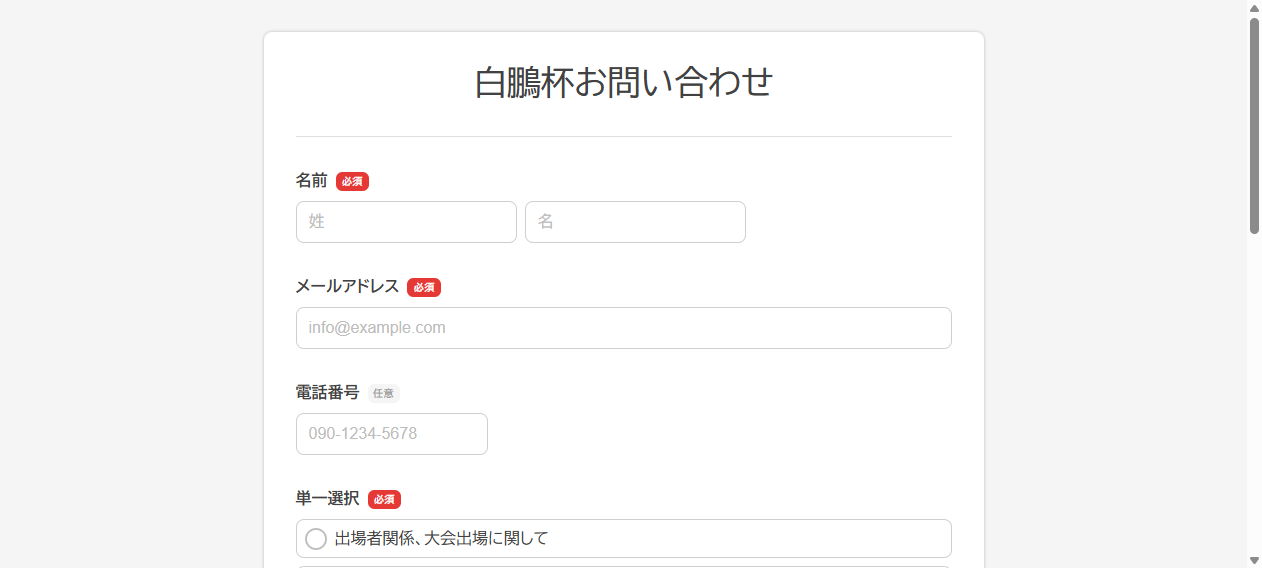Click the scrollbar down arrow
Viewport: 1262px width, 568px height.
1254,560
